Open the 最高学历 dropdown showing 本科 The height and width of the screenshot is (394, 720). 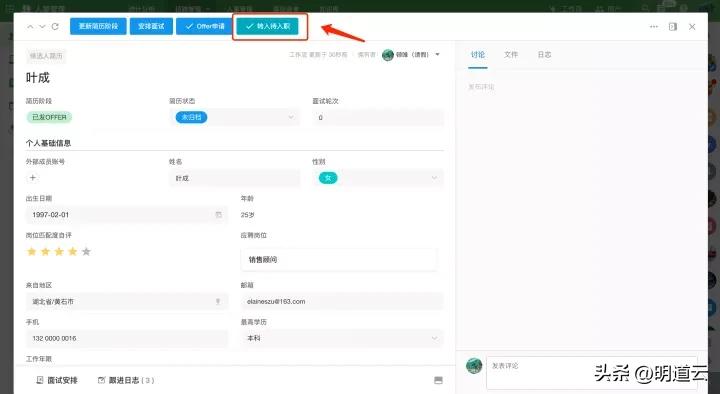tap(342, 338)
